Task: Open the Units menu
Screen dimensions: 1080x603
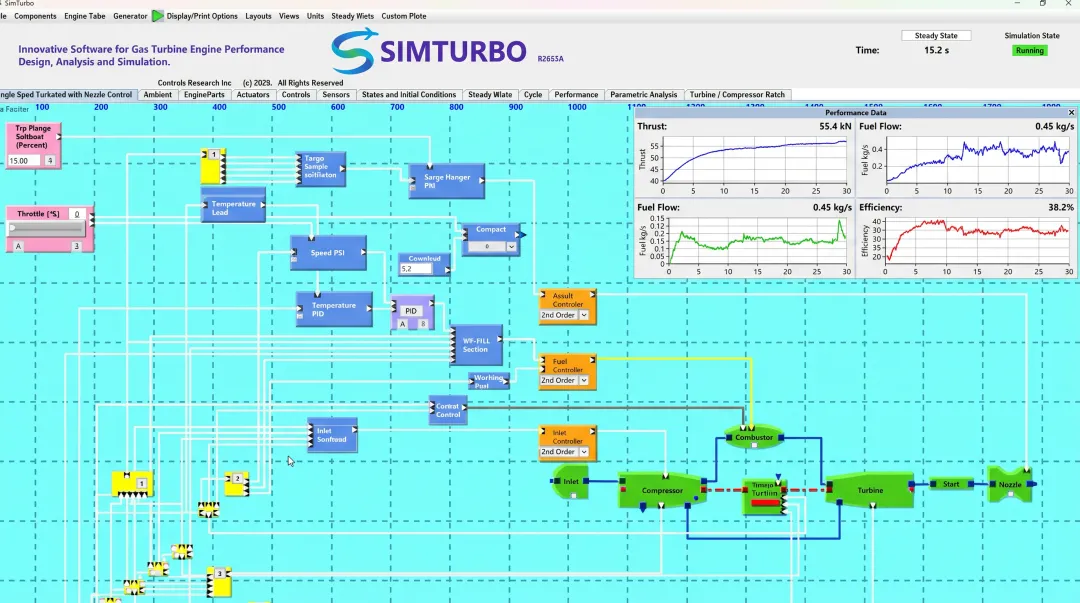Action: tap(315, 16)
